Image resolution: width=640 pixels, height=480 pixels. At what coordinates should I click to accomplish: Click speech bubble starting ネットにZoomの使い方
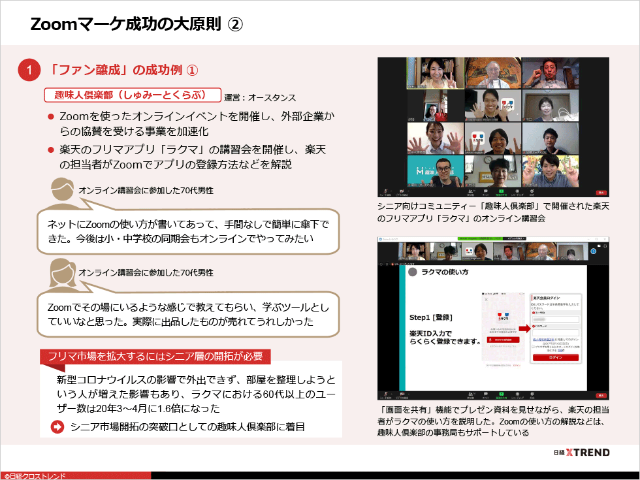188,231
